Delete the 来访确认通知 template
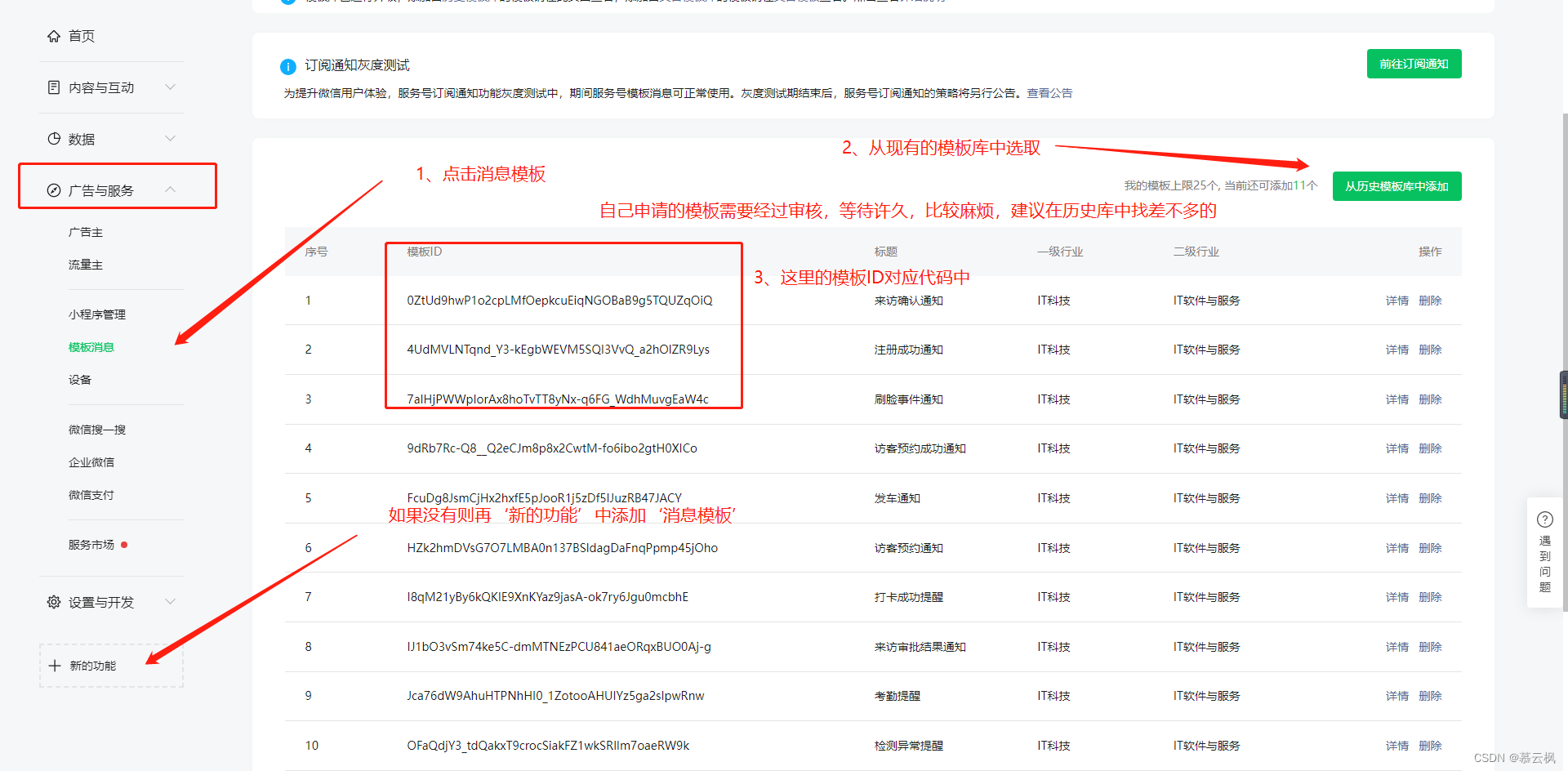 tap(1430, 301)
